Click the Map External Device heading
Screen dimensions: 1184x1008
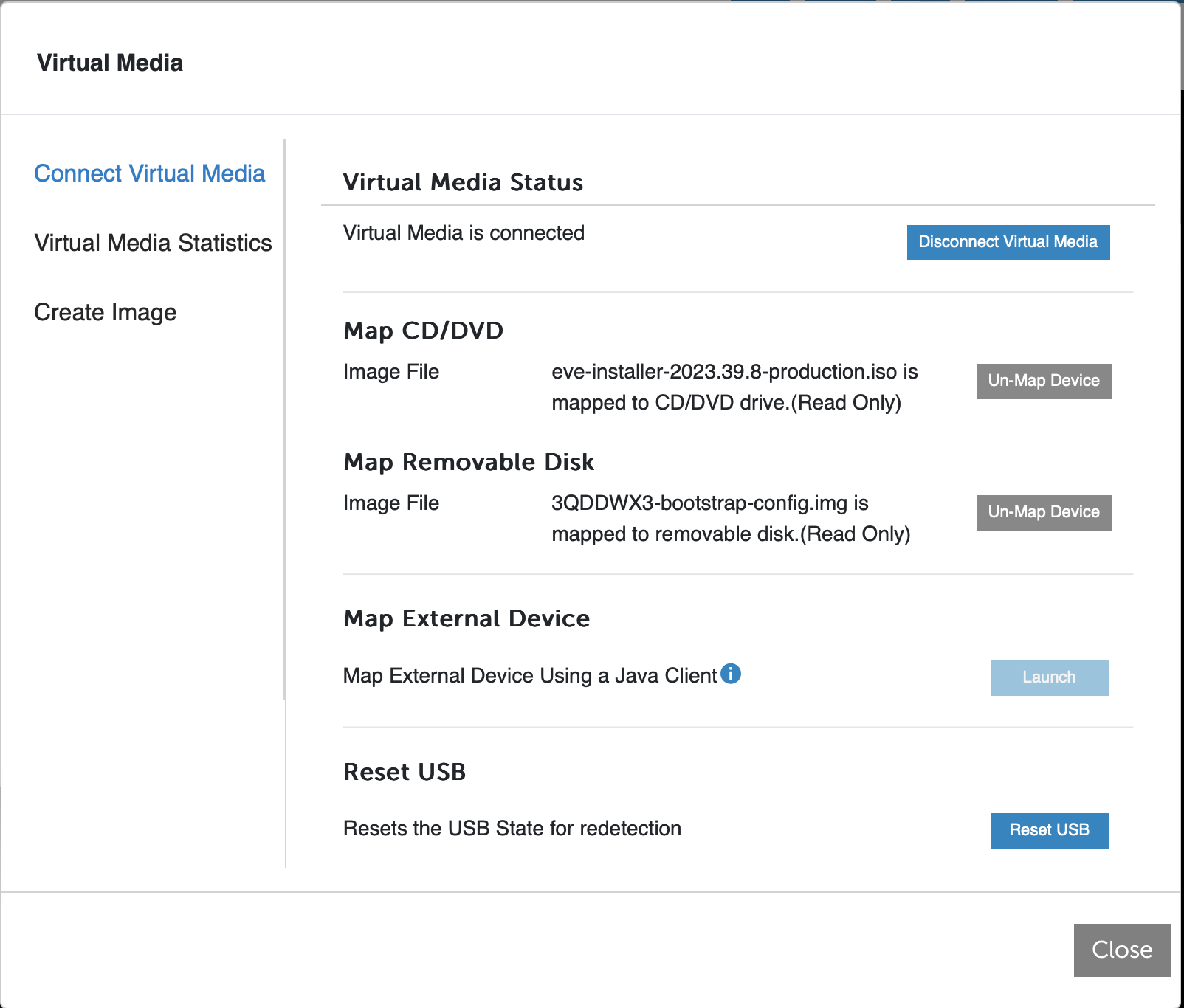tap(466, 618)
